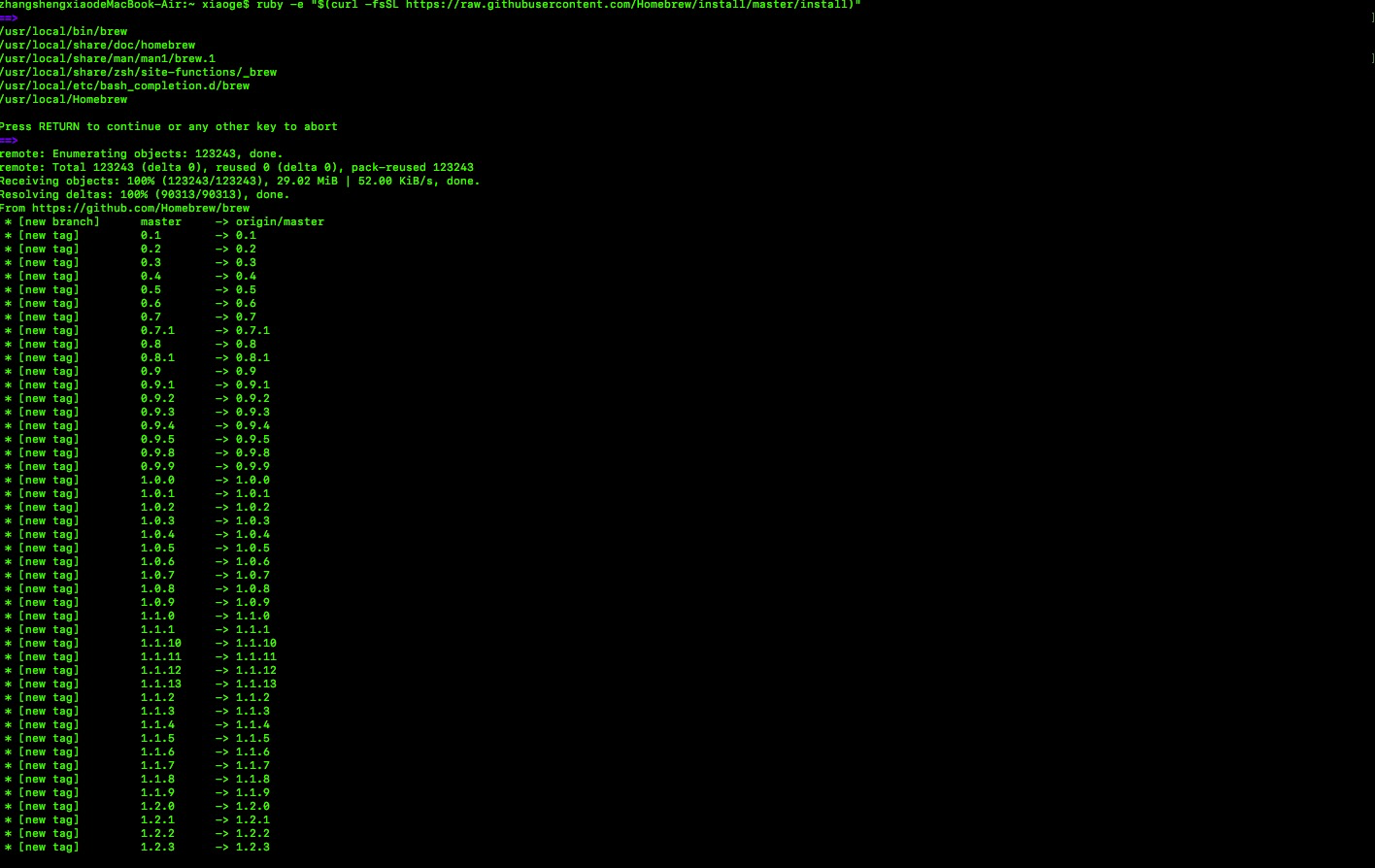Click the new tag row for 0.5
This screenshot has width=1375, height=868.
click(x=130, y=289)
